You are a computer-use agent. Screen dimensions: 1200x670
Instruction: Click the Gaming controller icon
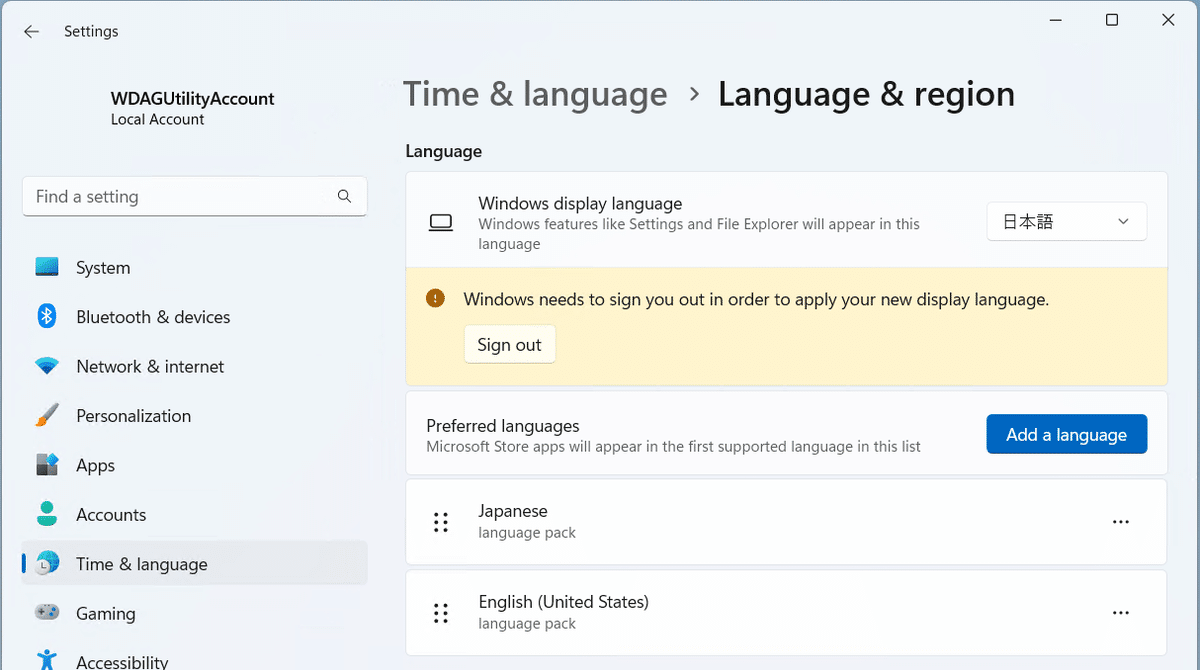[x=47, y=613]
